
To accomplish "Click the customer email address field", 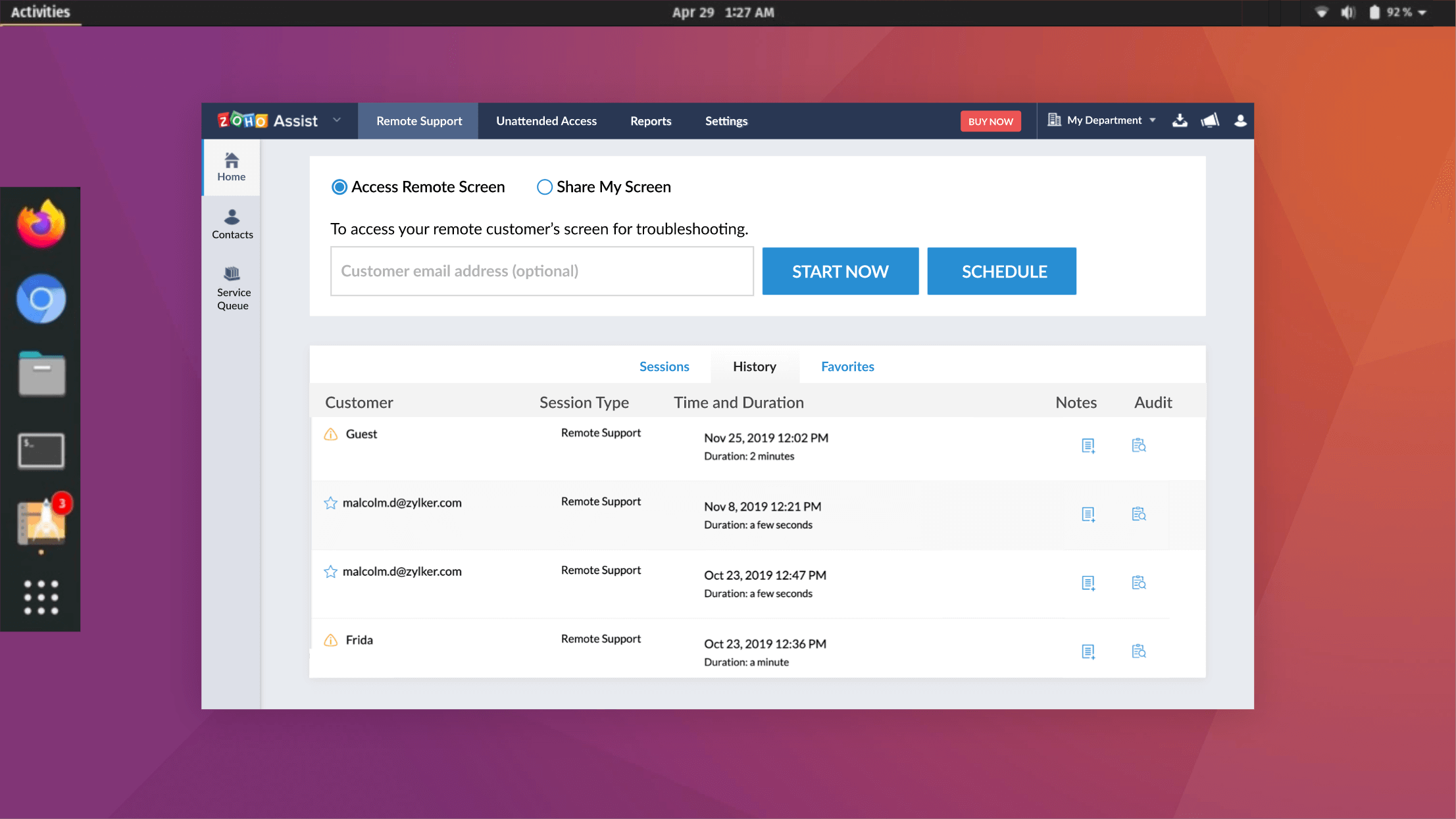I will pyautogui.click(x=541, y=270).
